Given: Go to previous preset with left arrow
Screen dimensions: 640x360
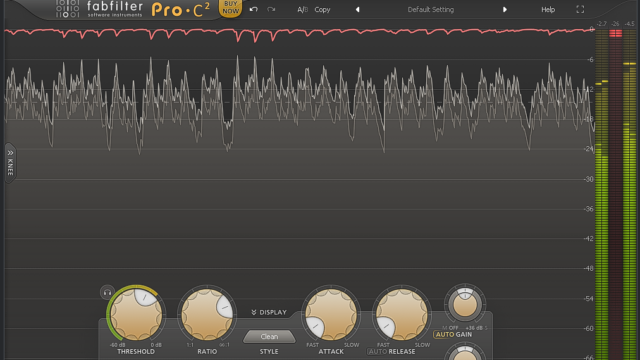Looking at the screenshot, I should pos(358,9).
